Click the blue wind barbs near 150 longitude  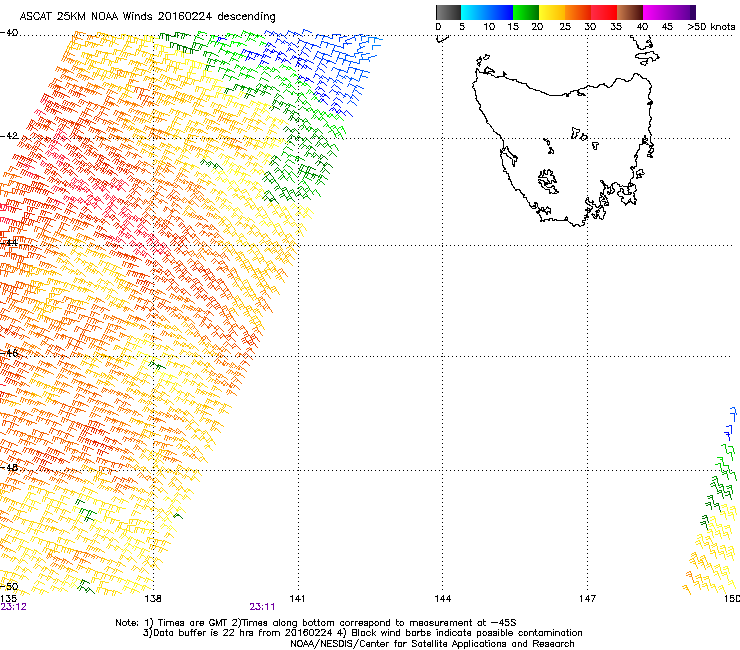click(x=731, y=424)
